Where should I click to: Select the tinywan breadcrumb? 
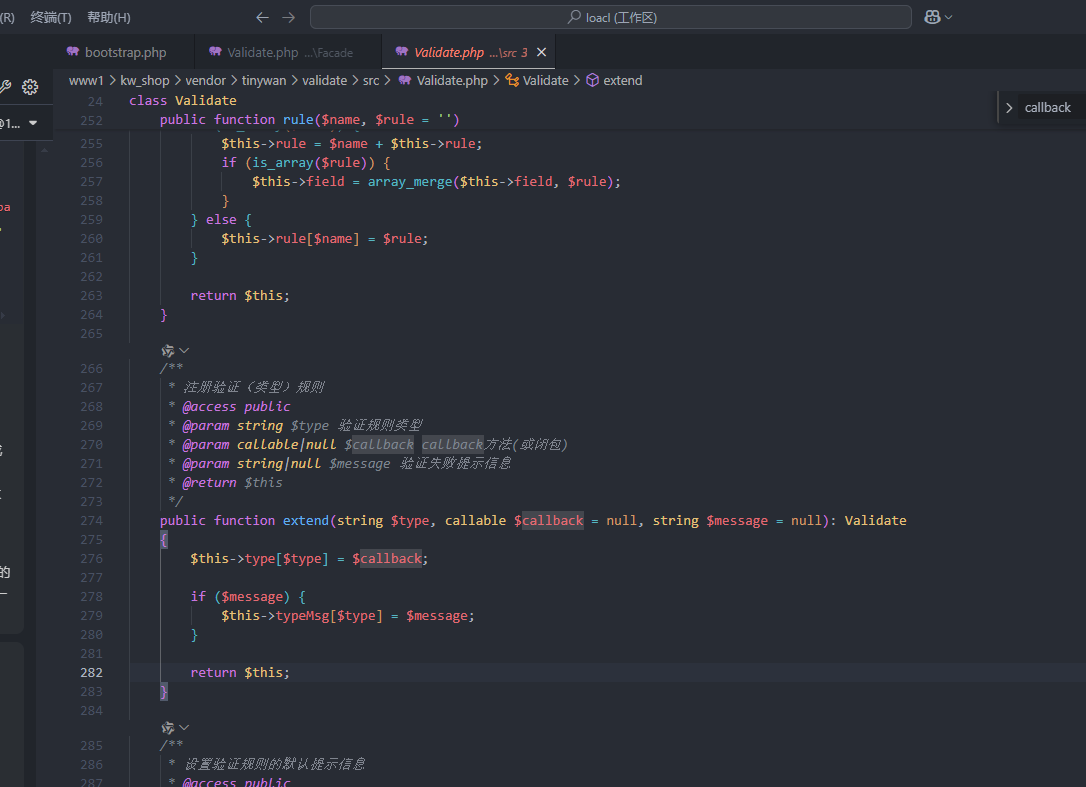(x=264, y=80)
